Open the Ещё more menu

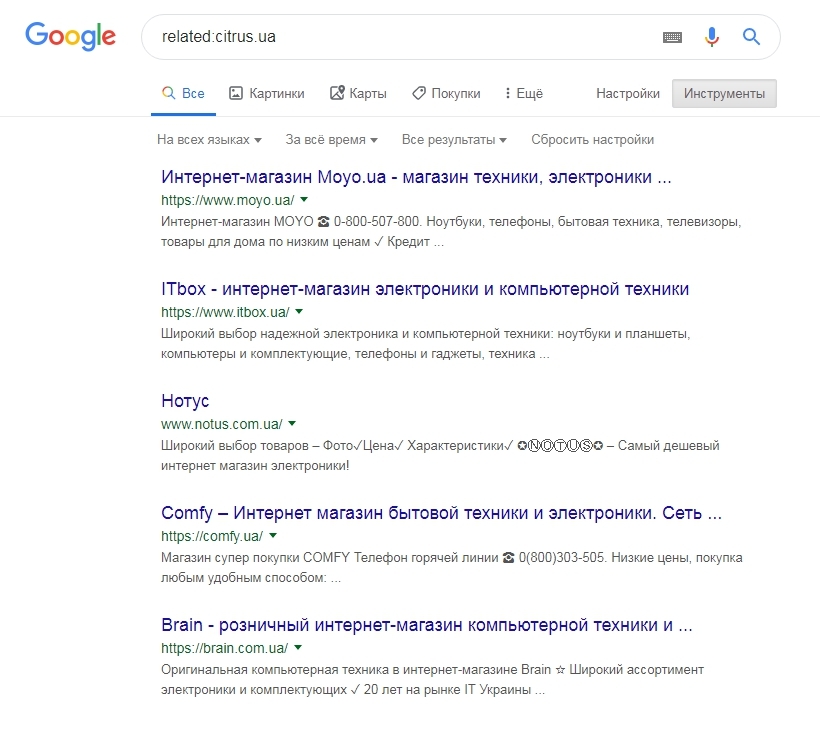coord(524,94)
